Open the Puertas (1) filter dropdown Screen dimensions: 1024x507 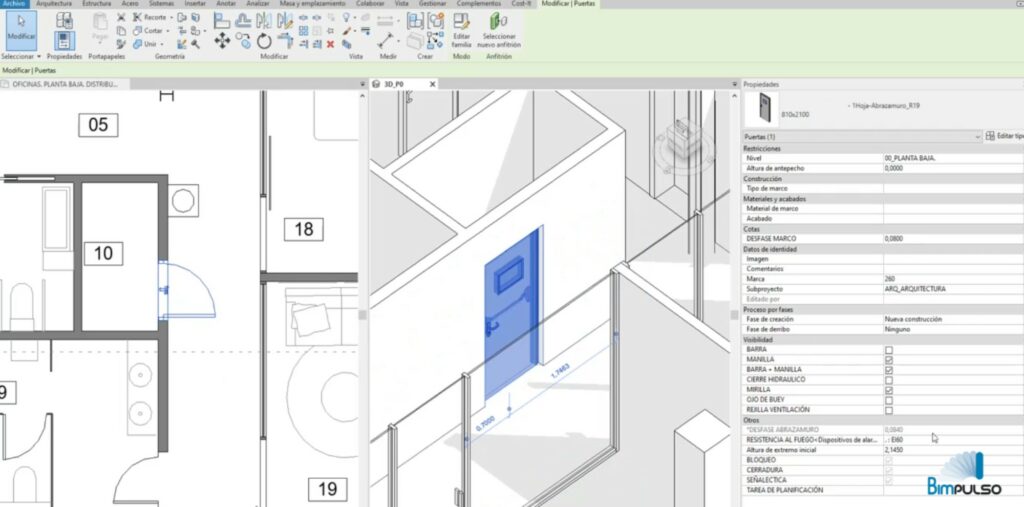tap(976, 135)
